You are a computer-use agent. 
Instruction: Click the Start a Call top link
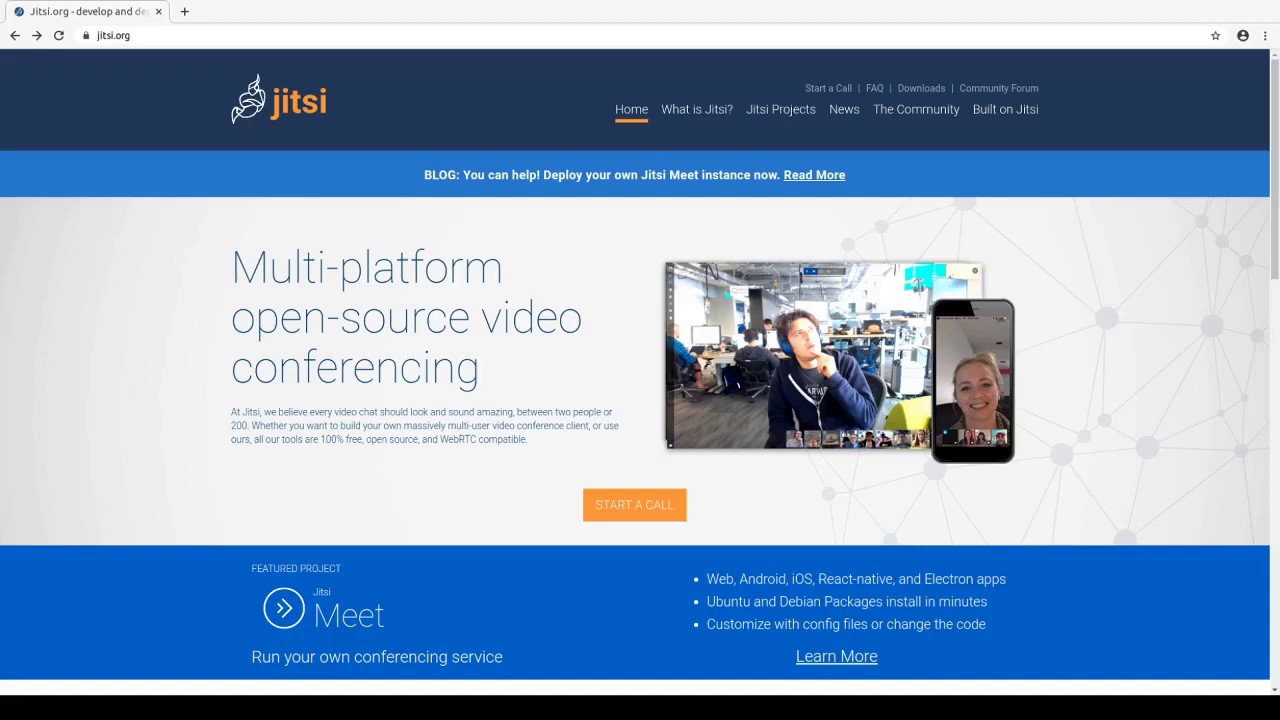pos(828,88)
